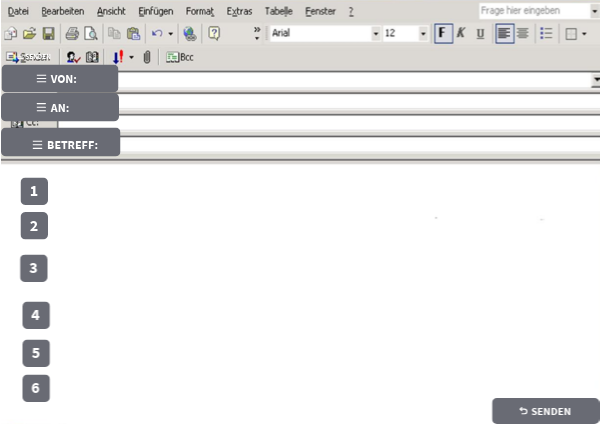600x424 pixels.
Task: Click the Bcc button in toolbar
Action: pyautogui.click(x=180, y=57)
